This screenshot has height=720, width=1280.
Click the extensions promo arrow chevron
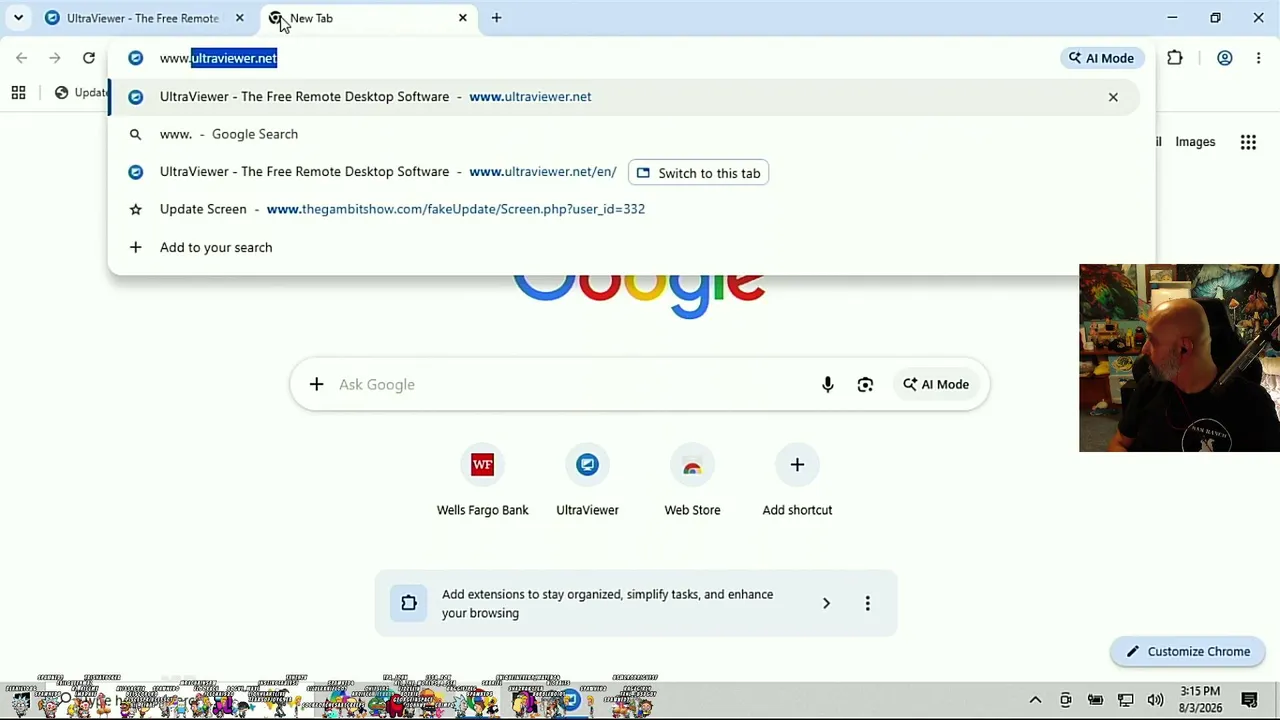(826, 603)
